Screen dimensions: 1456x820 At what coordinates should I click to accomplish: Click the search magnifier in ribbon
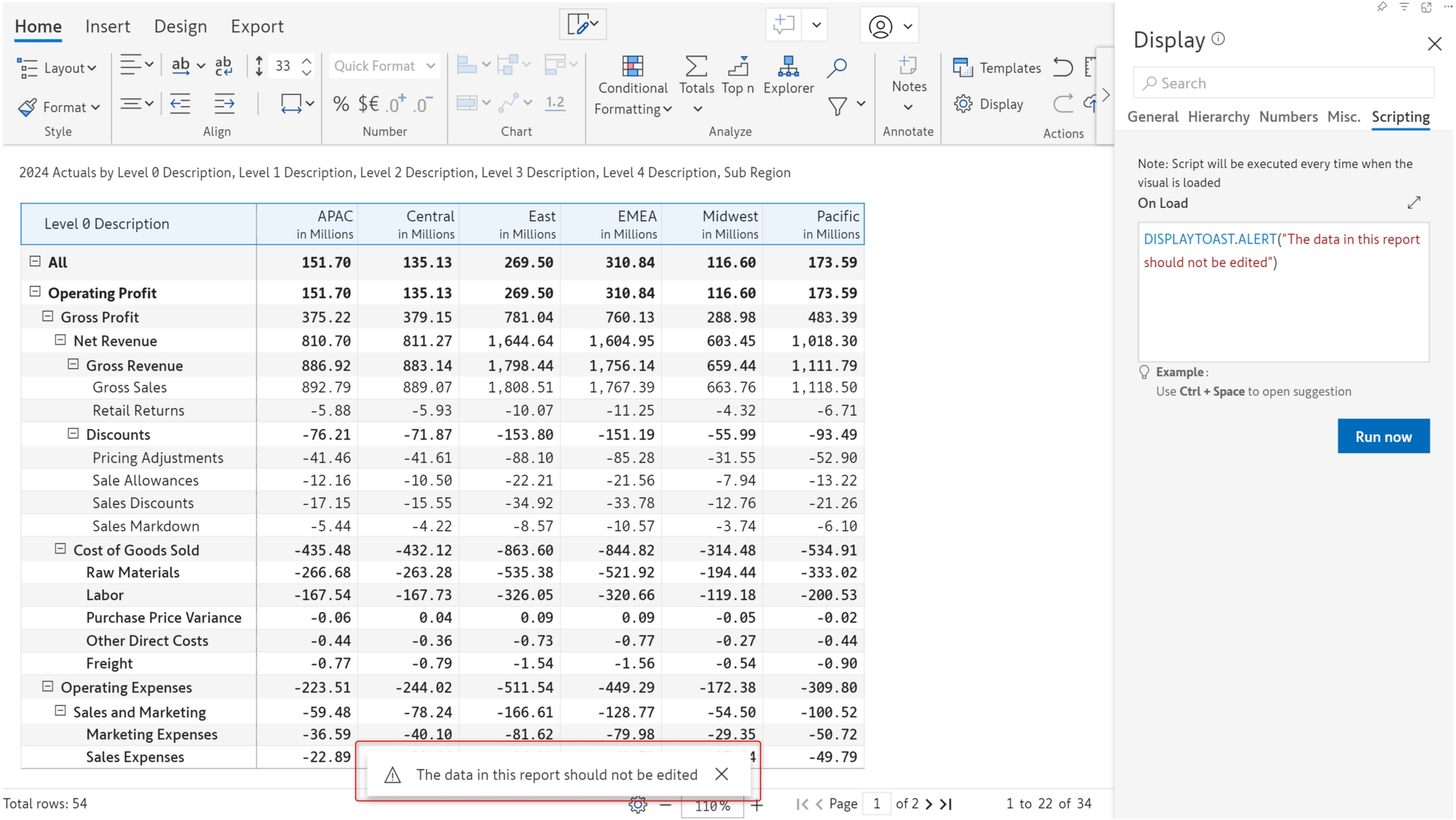[837, 68]
